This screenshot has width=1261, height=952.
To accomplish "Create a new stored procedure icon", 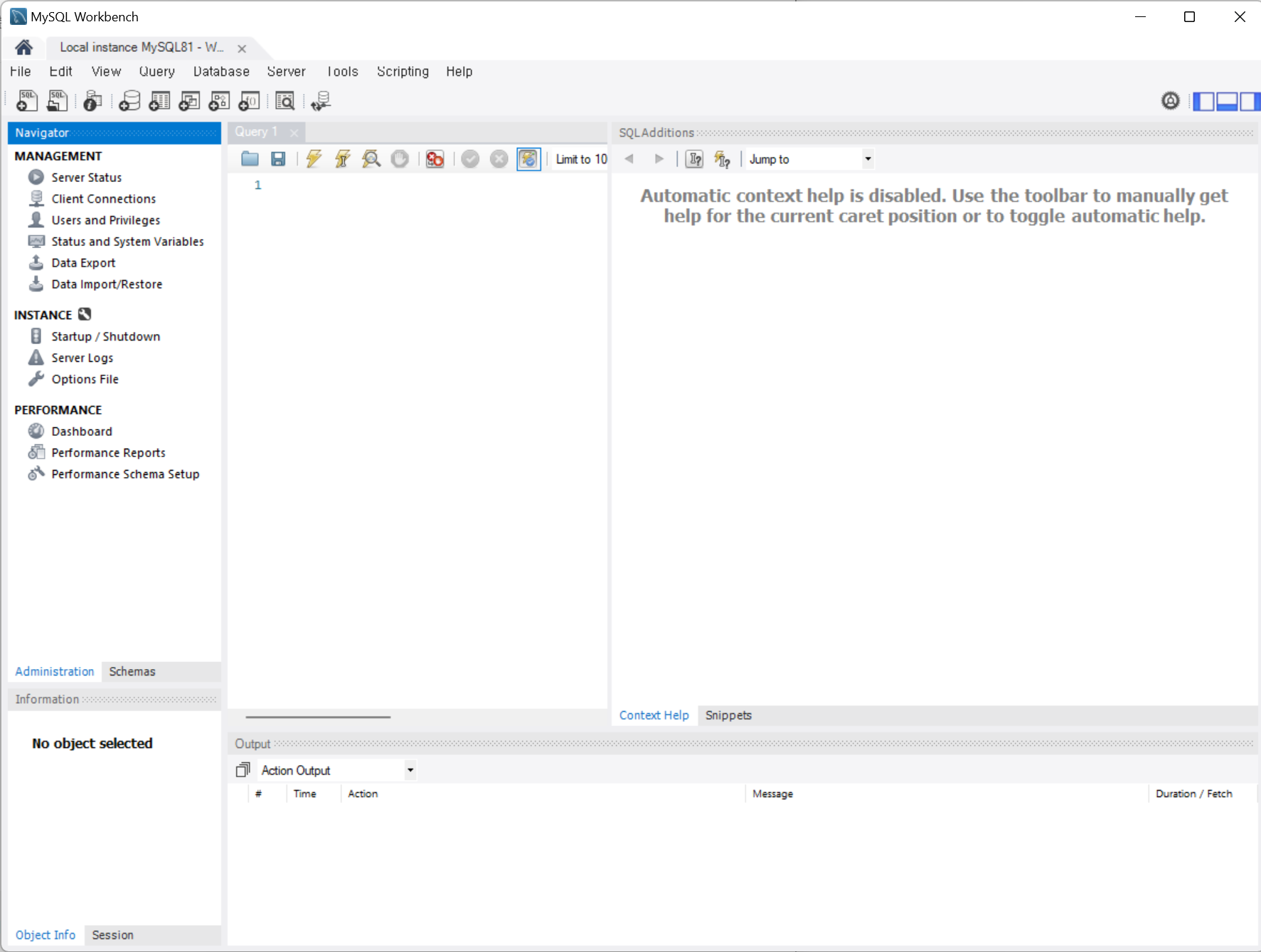I will click(x=219, y=101).
